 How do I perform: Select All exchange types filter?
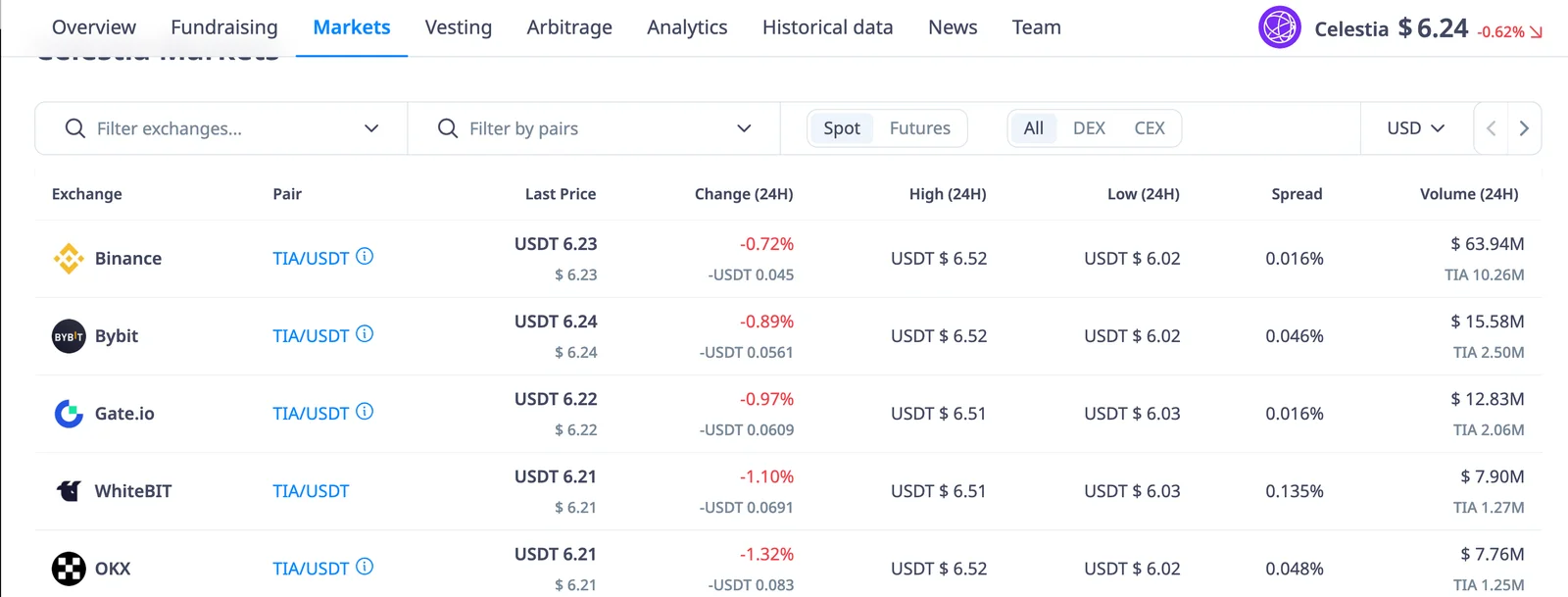point(1034,128)
